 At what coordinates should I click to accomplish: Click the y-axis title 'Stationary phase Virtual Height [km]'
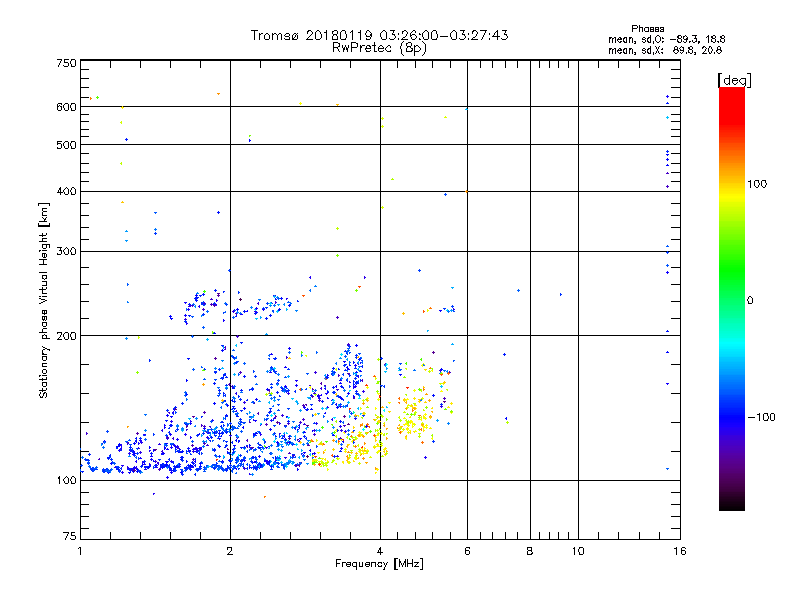coord(43,300)
